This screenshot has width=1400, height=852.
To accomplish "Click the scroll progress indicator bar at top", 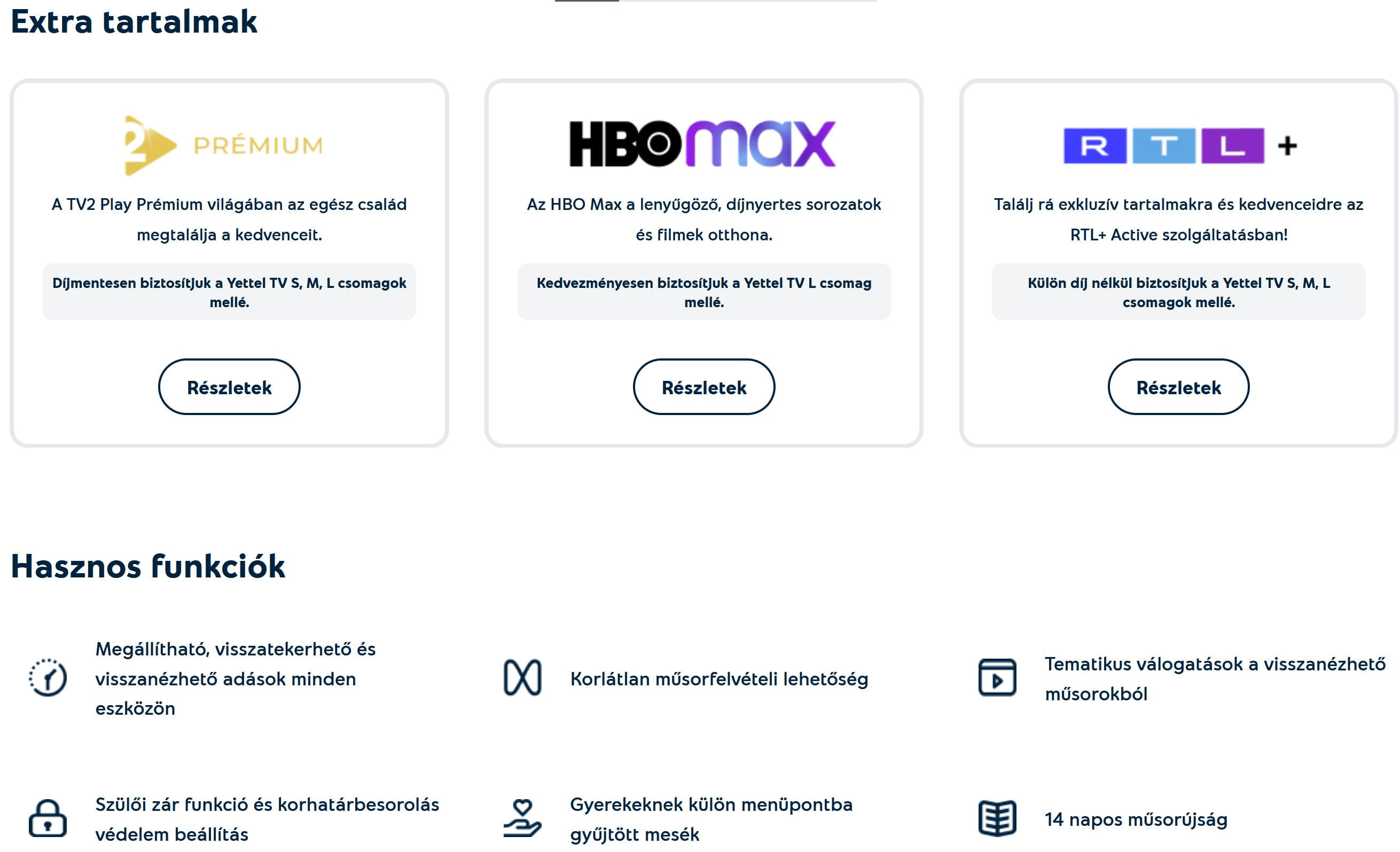I will (715, 1).
